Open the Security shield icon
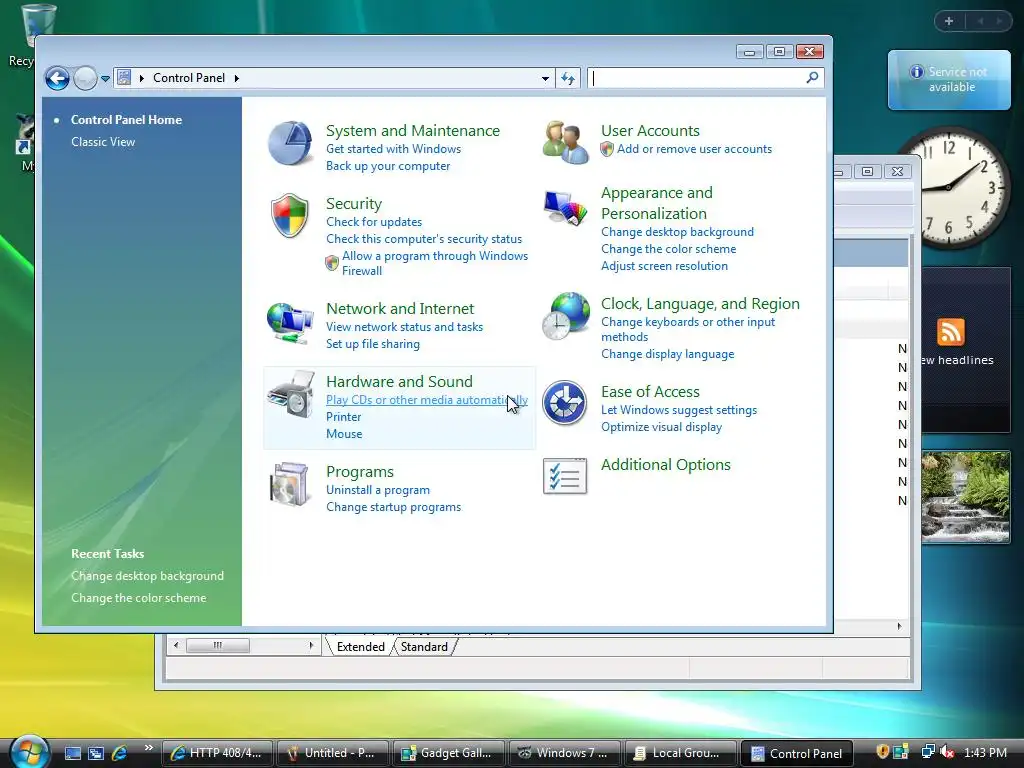1024x768 pixels. click(x=290, y=216)
